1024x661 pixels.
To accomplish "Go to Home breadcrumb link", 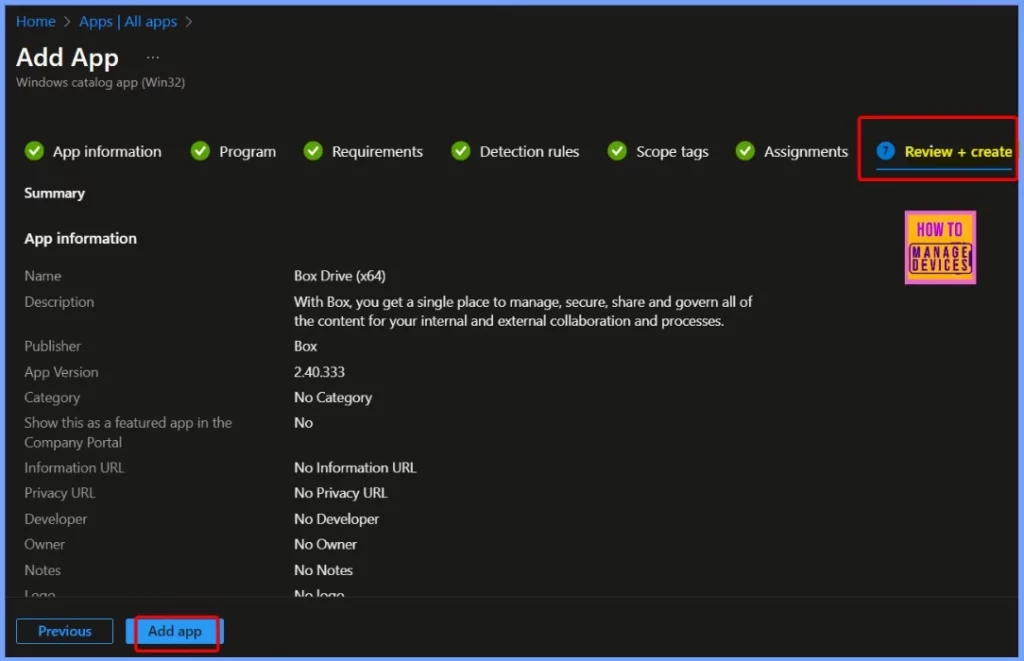I will [36, 22].
